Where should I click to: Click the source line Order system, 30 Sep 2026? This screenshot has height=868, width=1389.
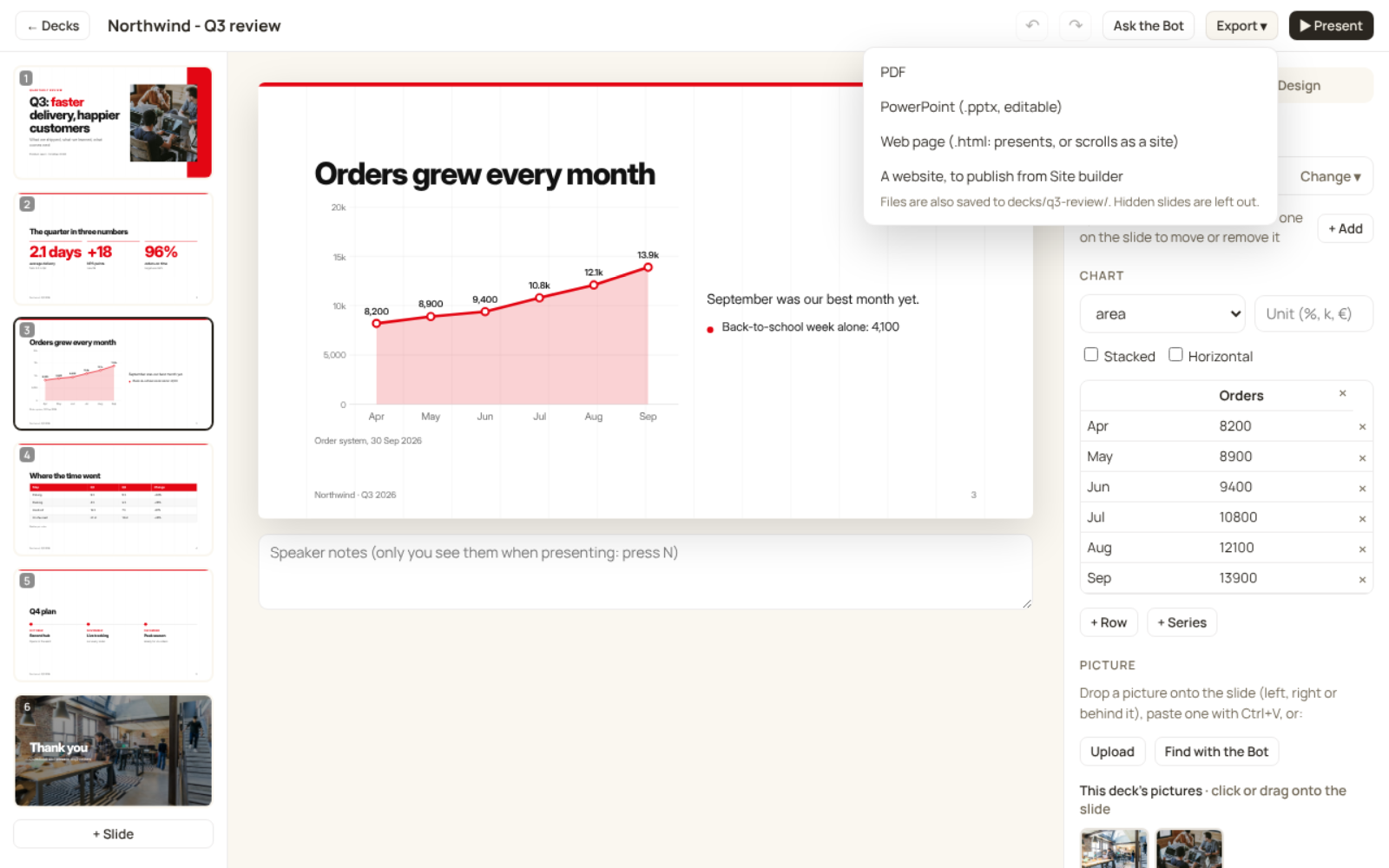point(368,441)
